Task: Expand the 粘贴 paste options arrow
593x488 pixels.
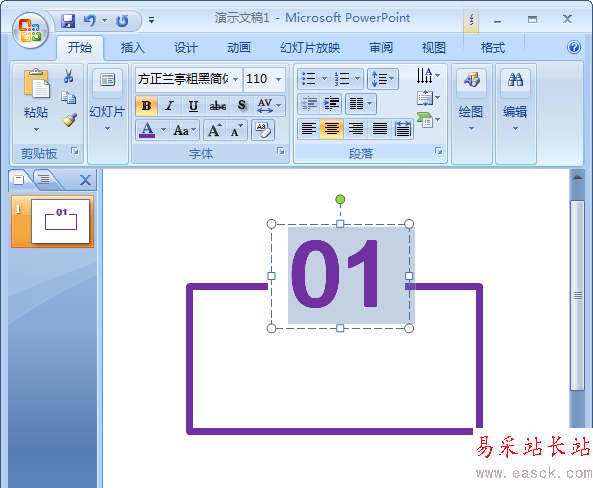Action: pyautogui.click(x=36, y=130)
